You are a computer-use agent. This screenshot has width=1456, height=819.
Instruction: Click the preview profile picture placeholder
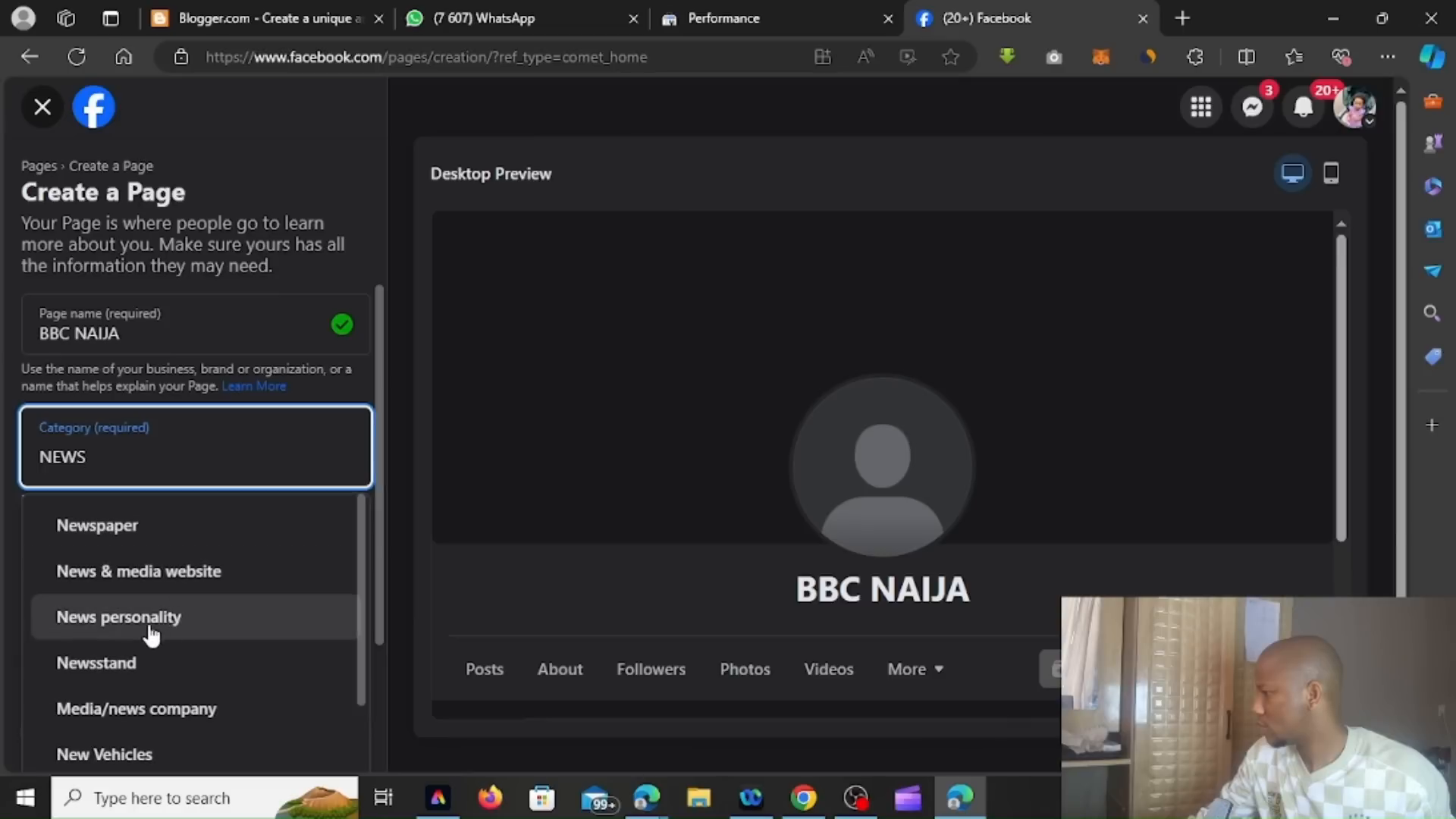point(882,466)
